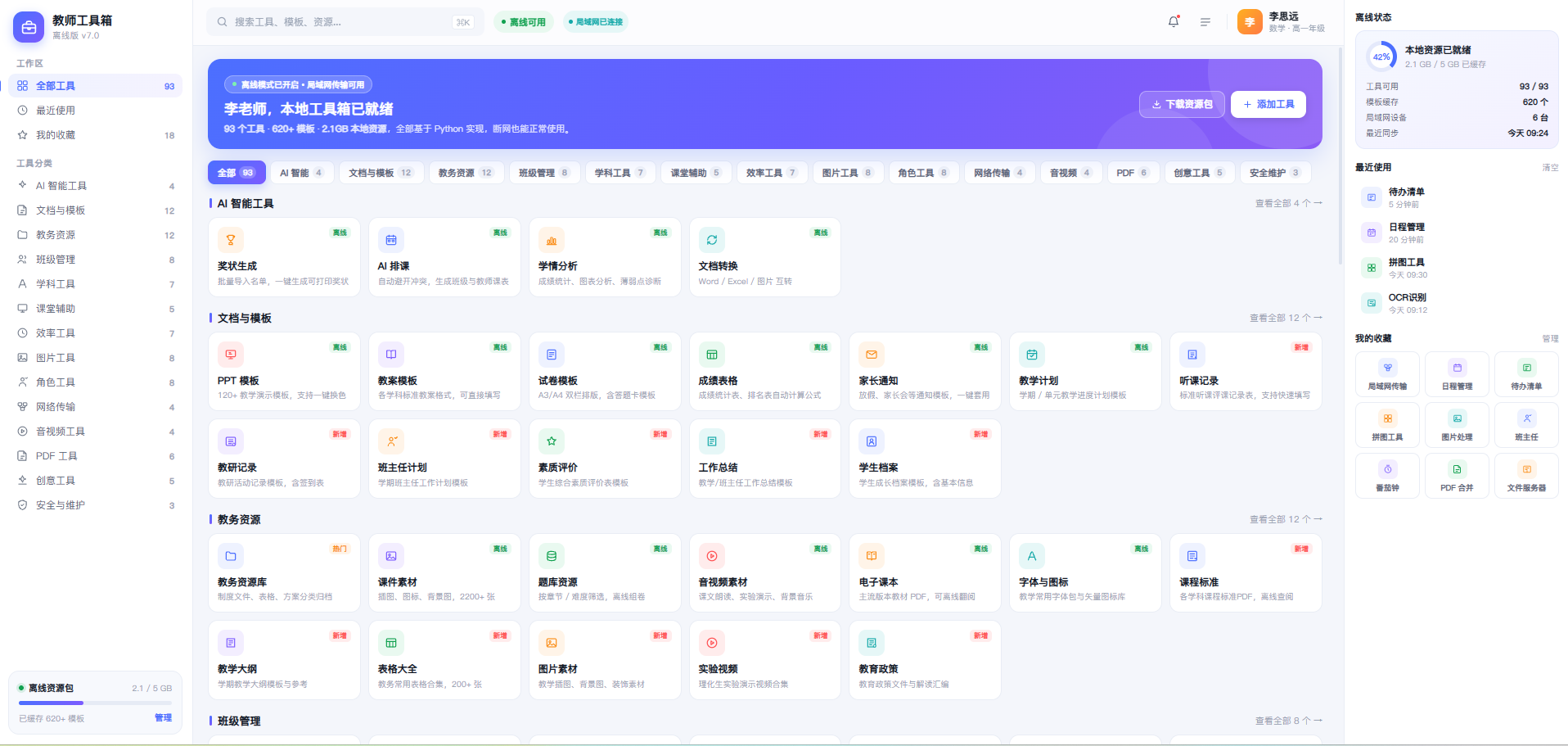
Task: Click the search box for tools and templates
Action: (345, 22)
